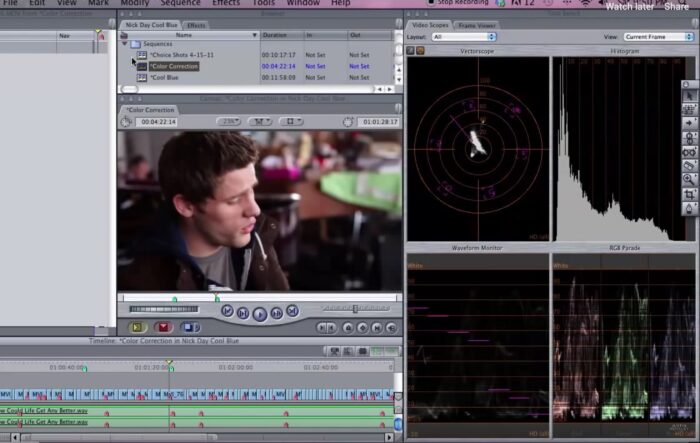Toggle first small icon above Vectorscope
This screenshot has width=700, height=443.
click(411, 50)
